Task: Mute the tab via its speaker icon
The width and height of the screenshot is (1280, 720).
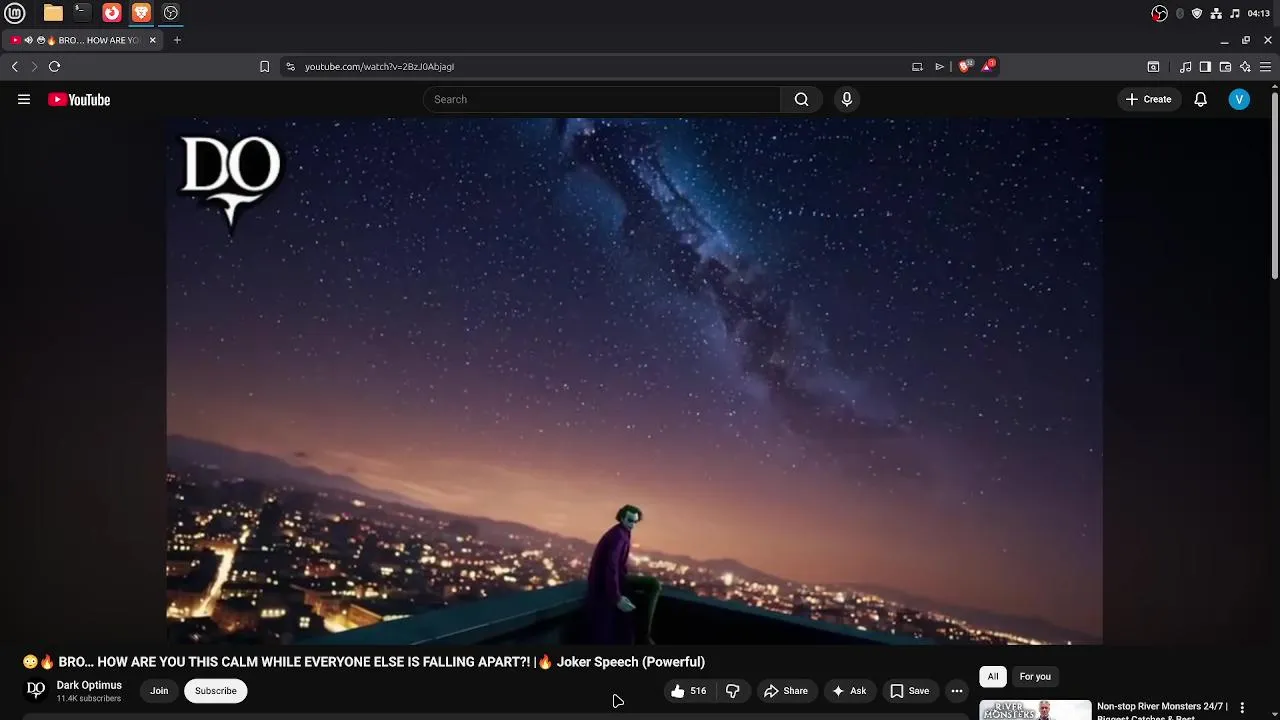Action: point(28,40)
